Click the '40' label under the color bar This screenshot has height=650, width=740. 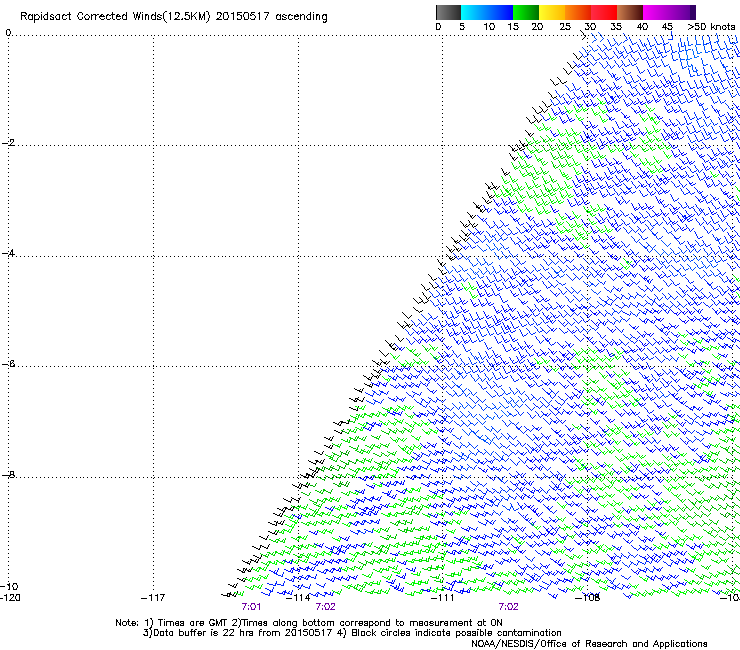pyautogui.click(x=642, y=27)
